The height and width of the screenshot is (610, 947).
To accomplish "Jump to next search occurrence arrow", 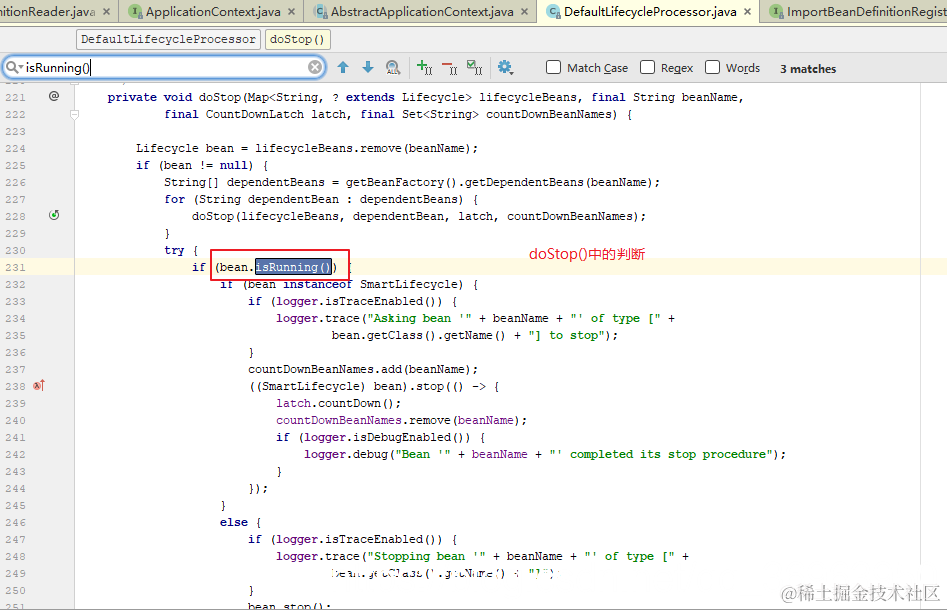I will click(x=368, y=68).
